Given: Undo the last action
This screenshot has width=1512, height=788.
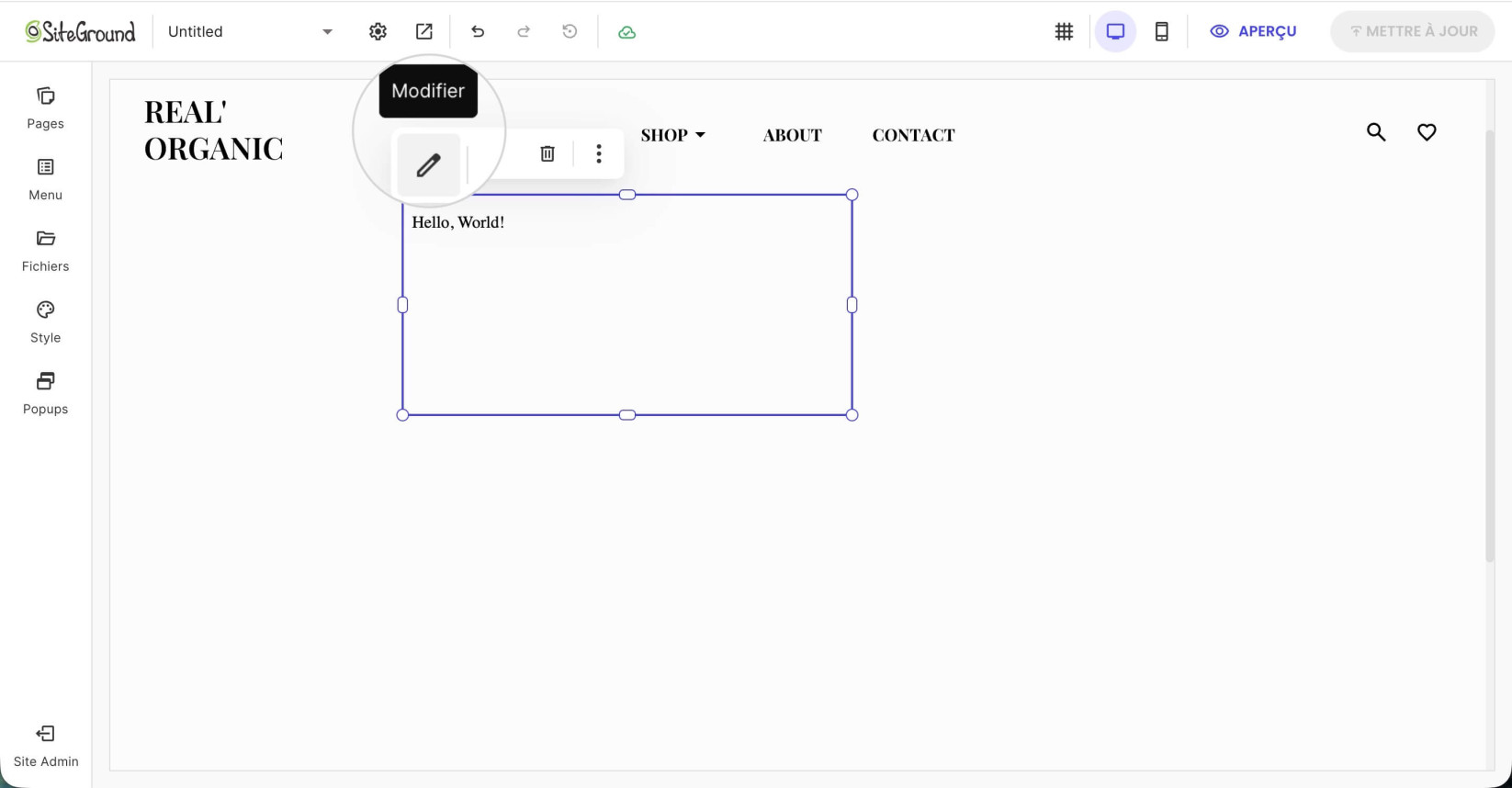Looking at the screenshot, I should pos(478,31).
